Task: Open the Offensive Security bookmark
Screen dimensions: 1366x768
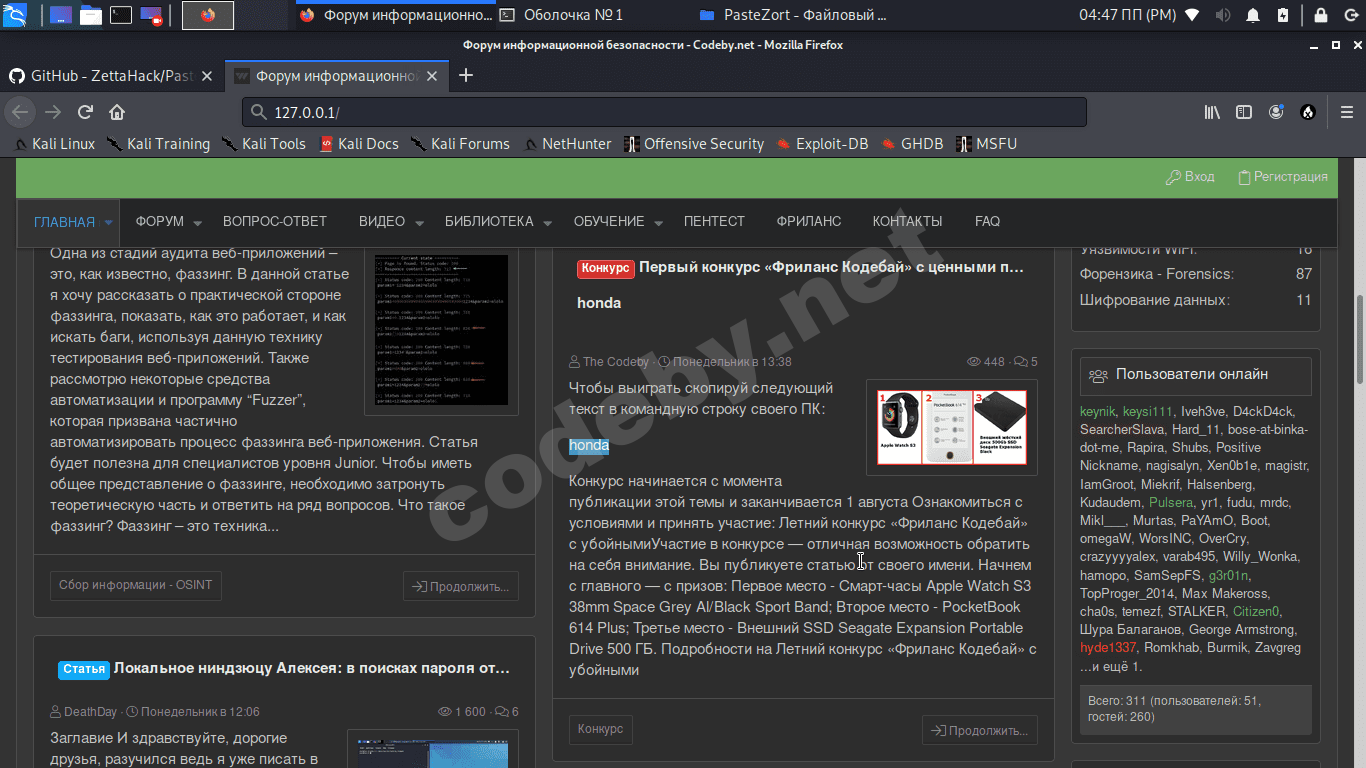Action: click(694, 144)
